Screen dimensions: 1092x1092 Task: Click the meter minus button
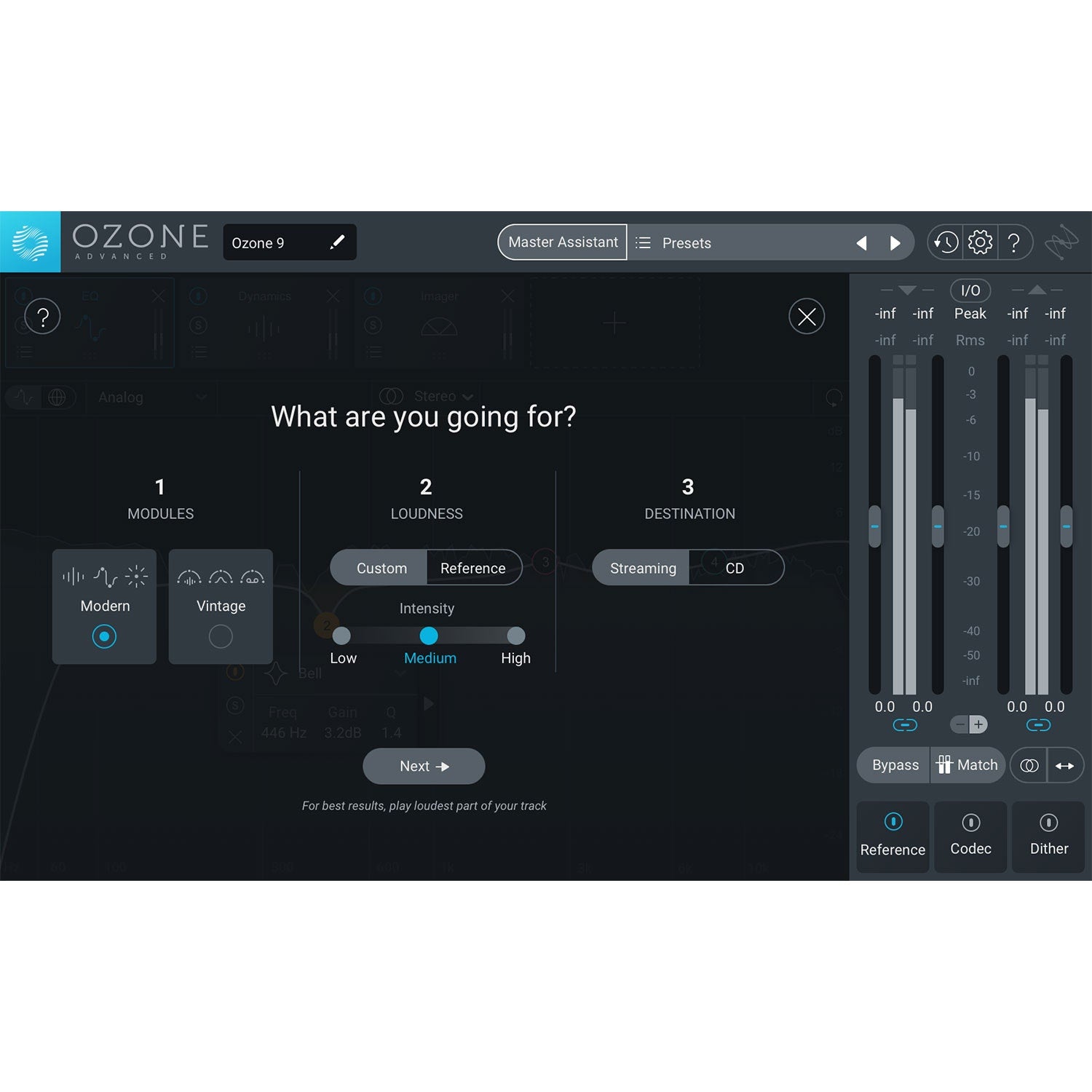(960, 725)
